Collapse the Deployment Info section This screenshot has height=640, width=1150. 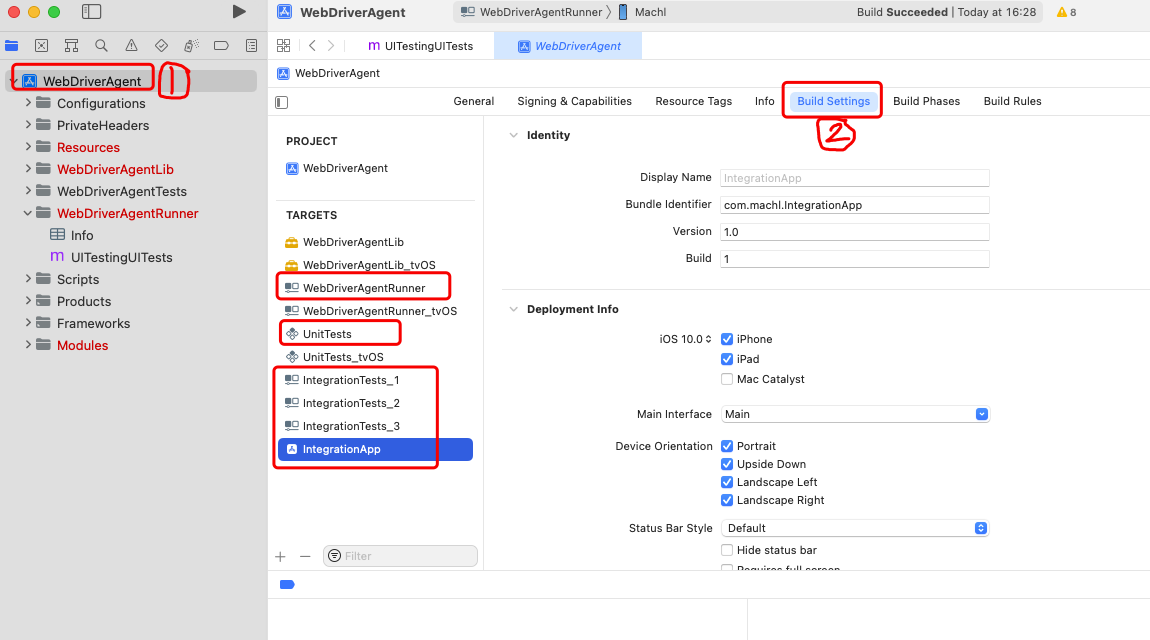(x=513, y=309)
